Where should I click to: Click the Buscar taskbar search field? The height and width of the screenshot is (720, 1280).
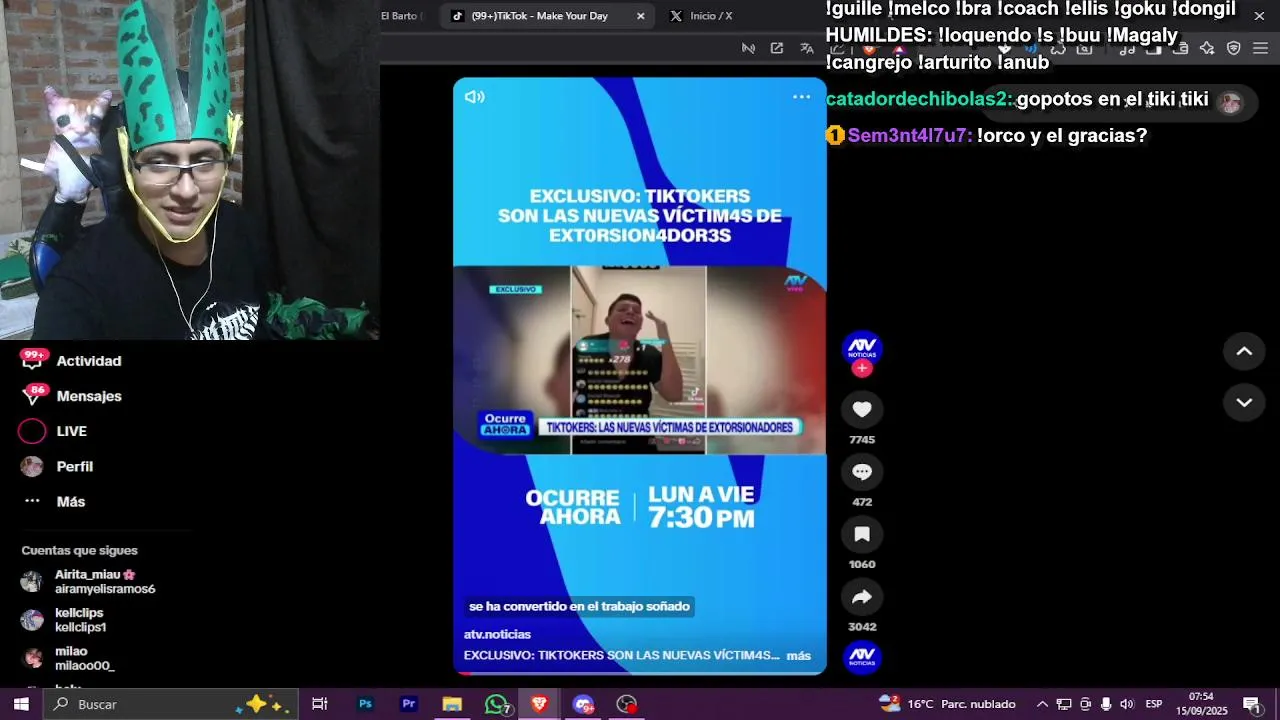click(170, 704)
